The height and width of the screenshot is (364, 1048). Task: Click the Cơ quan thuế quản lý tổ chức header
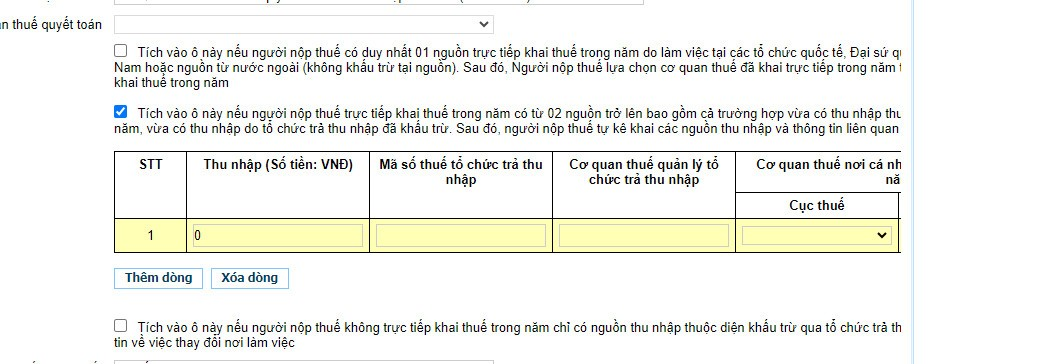click(x=644, y=172)
